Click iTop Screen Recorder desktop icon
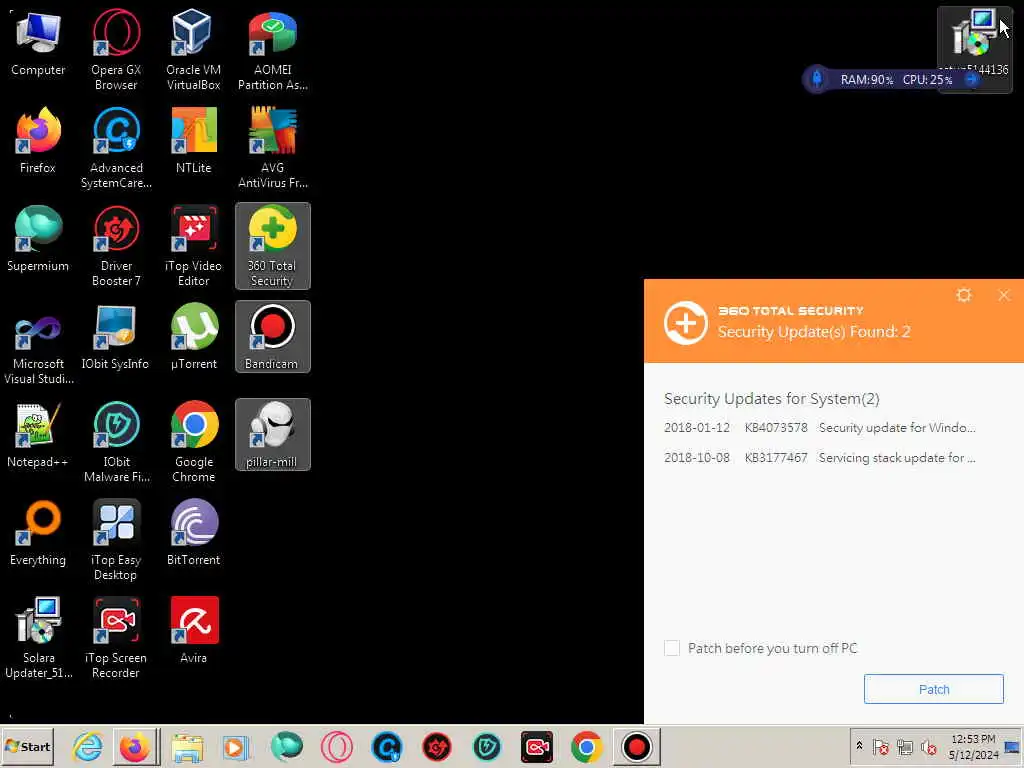 point(116,637)
